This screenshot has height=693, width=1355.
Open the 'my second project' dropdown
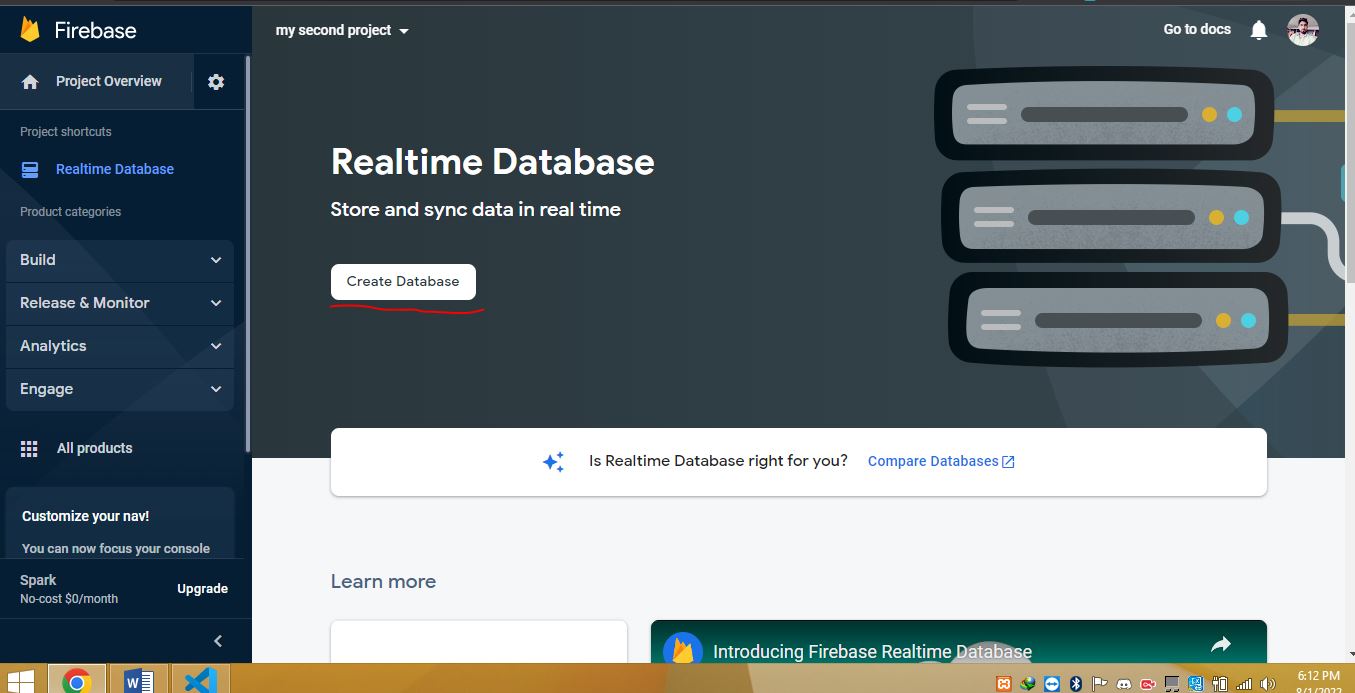coord(342,31)
